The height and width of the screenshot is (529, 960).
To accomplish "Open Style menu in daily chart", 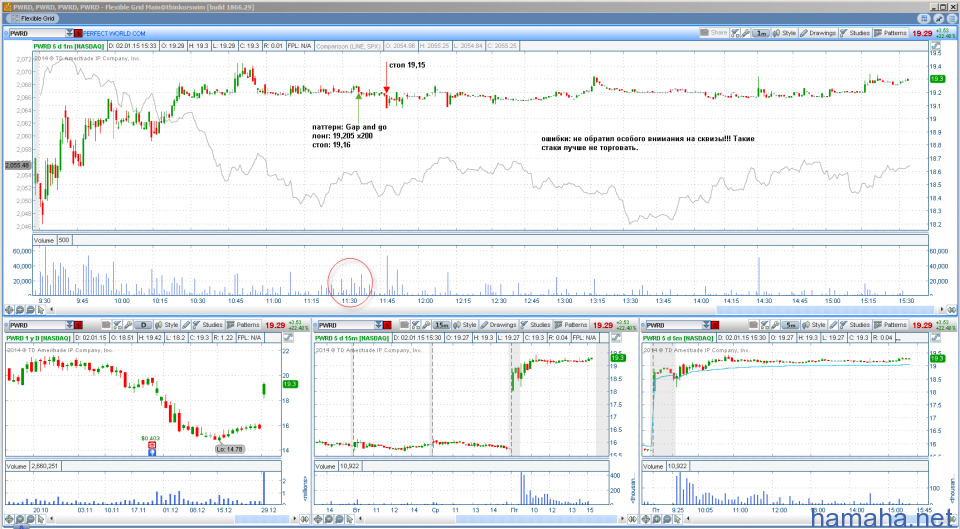I will click(167, 325).
